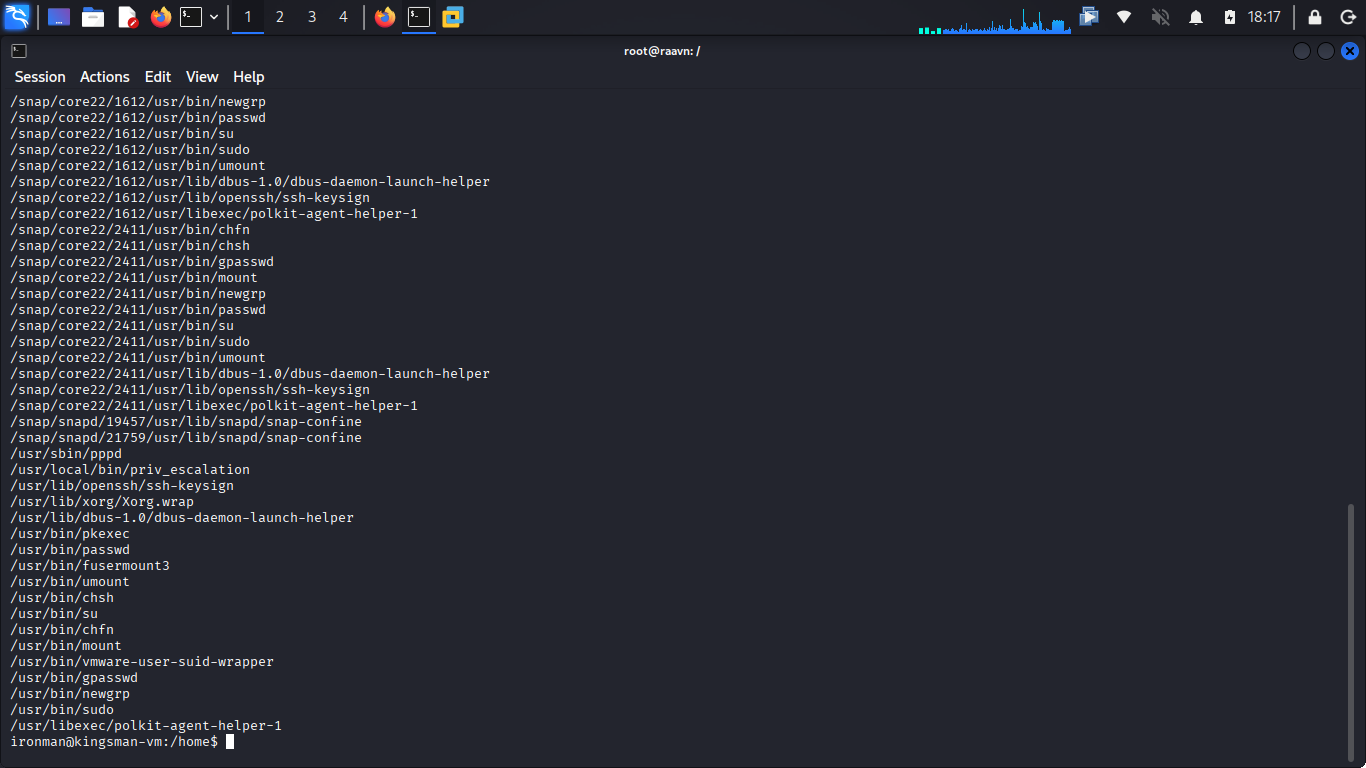
Task: Lock the screen with the padlock icon
Action: [x=1315, y=17]
